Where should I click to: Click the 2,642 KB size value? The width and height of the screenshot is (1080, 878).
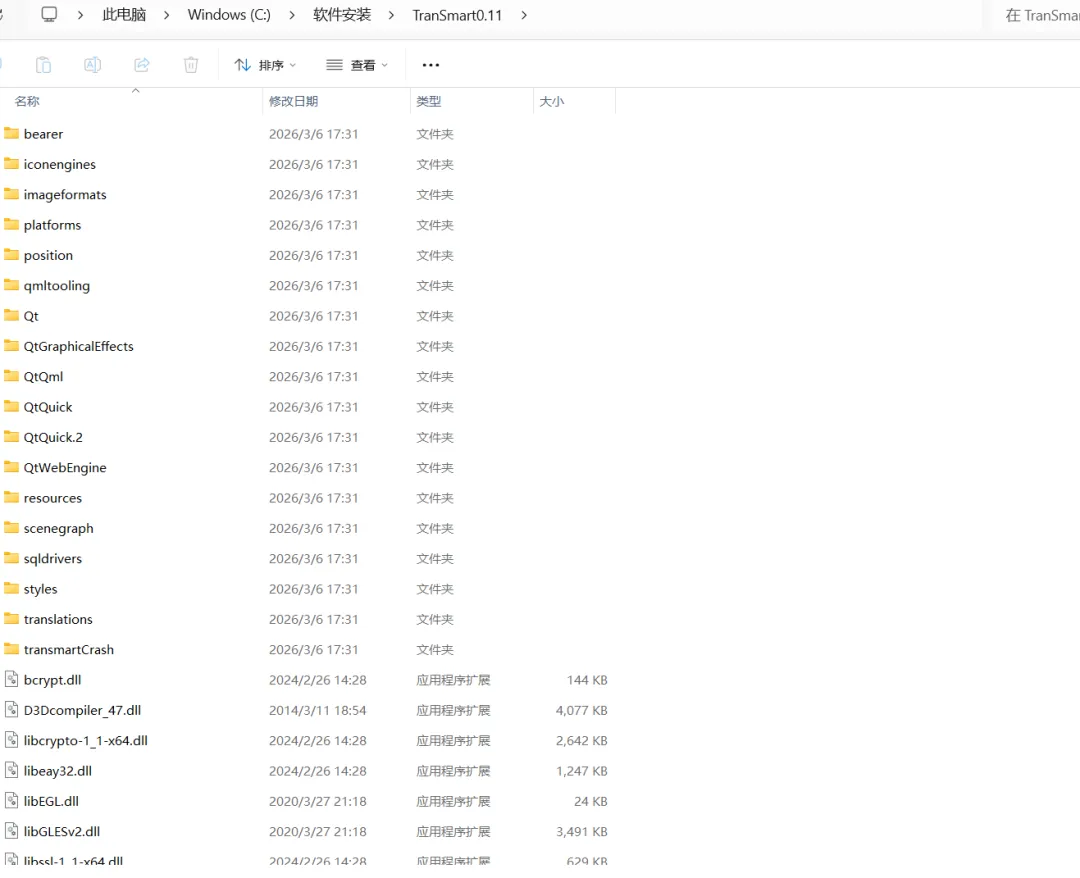point(581,741)
